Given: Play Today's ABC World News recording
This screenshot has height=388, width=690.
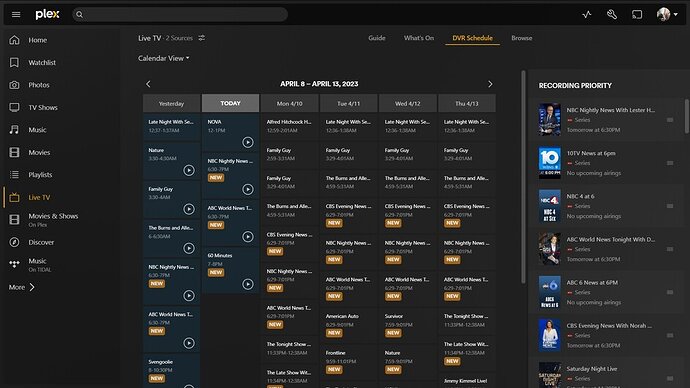Looking at the screenshot, I should click(248, 237).
